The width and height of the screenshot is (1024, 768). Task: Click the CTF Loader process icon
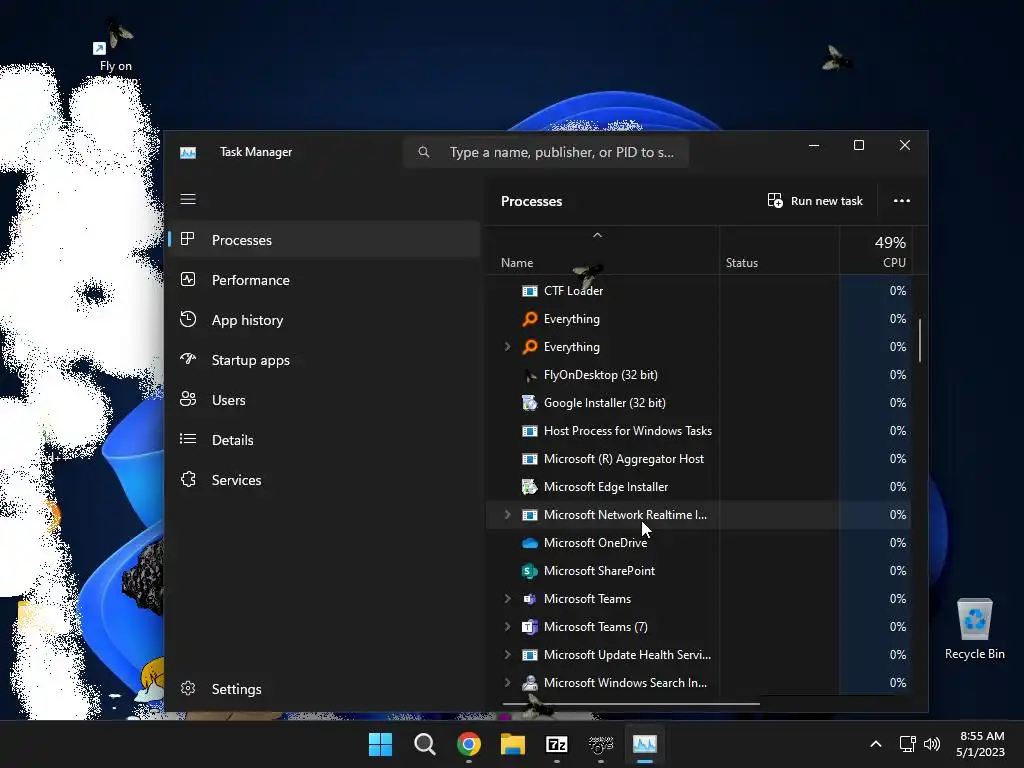point(530,291)
